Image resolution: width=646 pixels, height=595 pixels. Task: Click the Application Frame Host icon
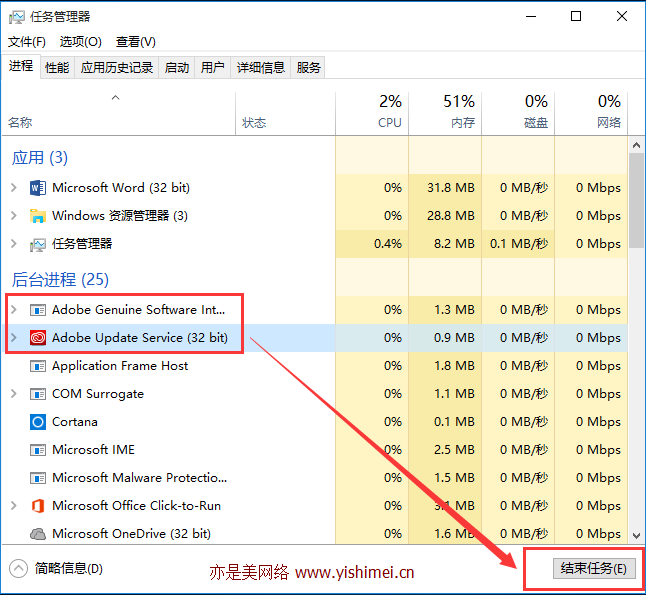pyautogui.click(x=38, y=366)
